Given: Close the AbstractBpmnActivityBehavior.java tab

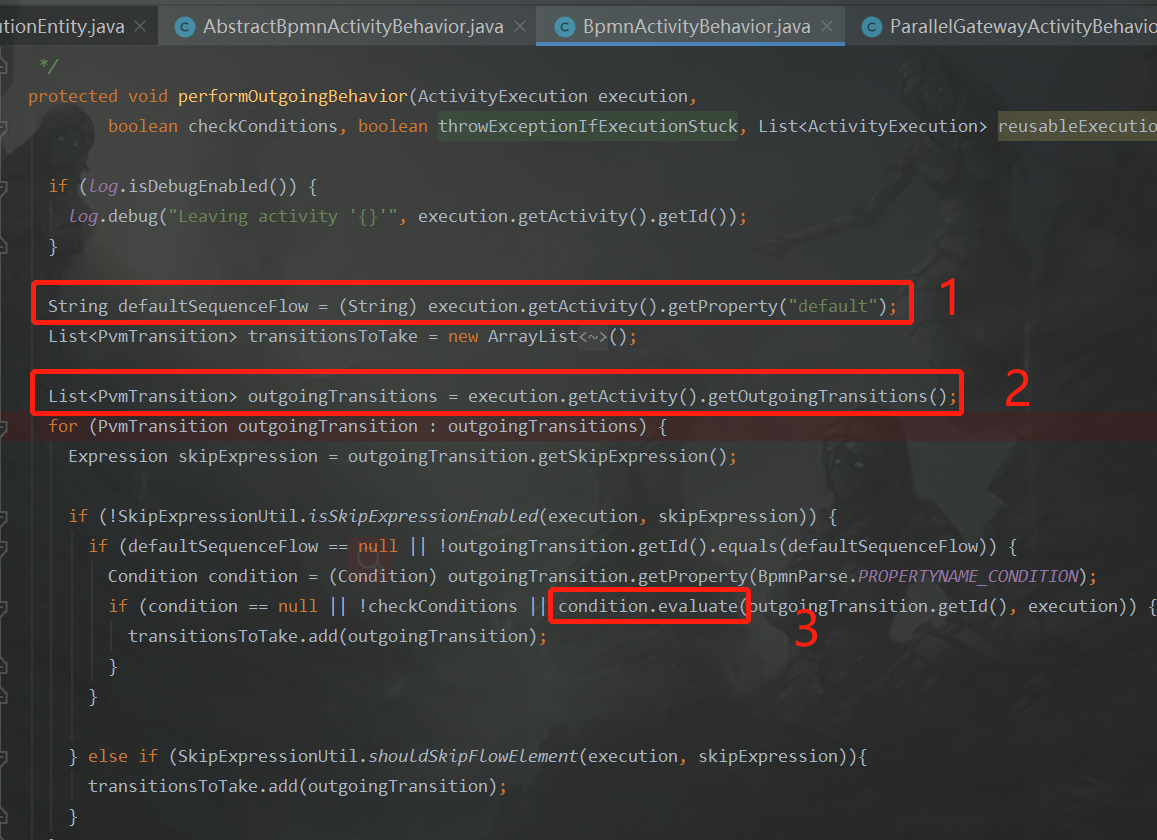Looking at the screenshot, I should pyautogui.click(x=520, y=27).
